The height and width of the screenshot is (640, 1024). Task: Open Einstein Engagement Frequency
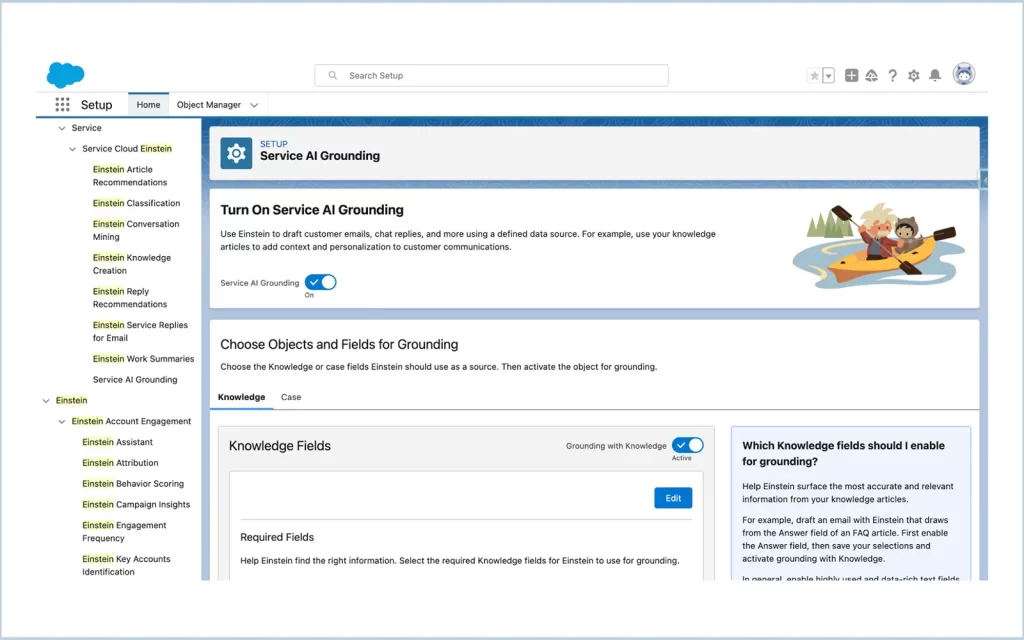(124, 532)
